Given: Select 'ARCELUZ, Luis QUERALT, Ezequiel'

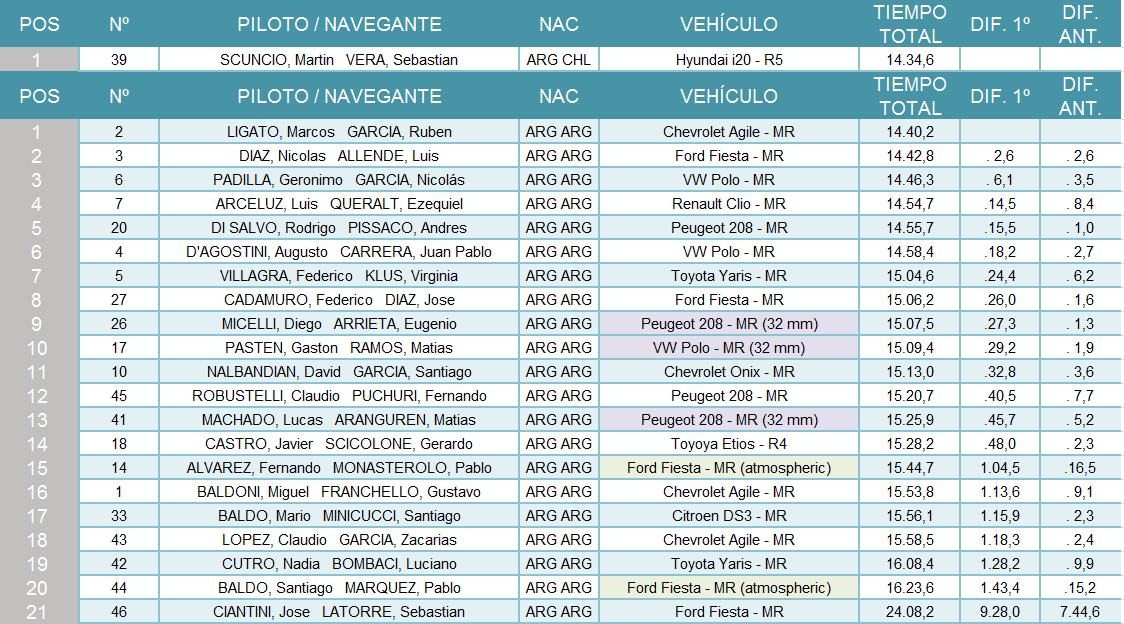Looking at the screenshot, I should [338, 204].
